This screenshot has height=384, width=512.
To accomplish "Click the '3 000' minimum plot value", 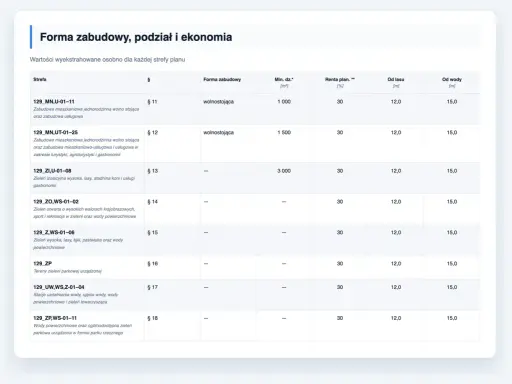I will pyautogui.click(x=284, y=171).
